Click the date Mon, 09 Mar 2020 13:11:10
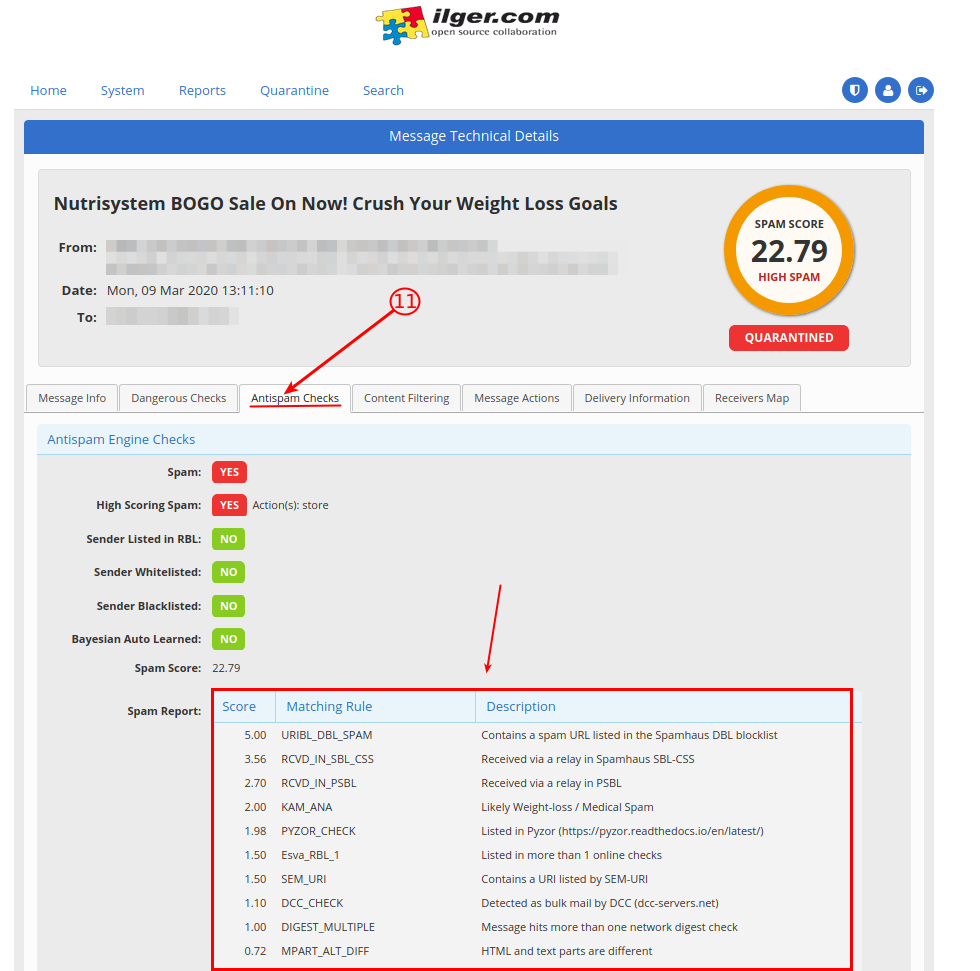980x971 pixels. (190, 291)
